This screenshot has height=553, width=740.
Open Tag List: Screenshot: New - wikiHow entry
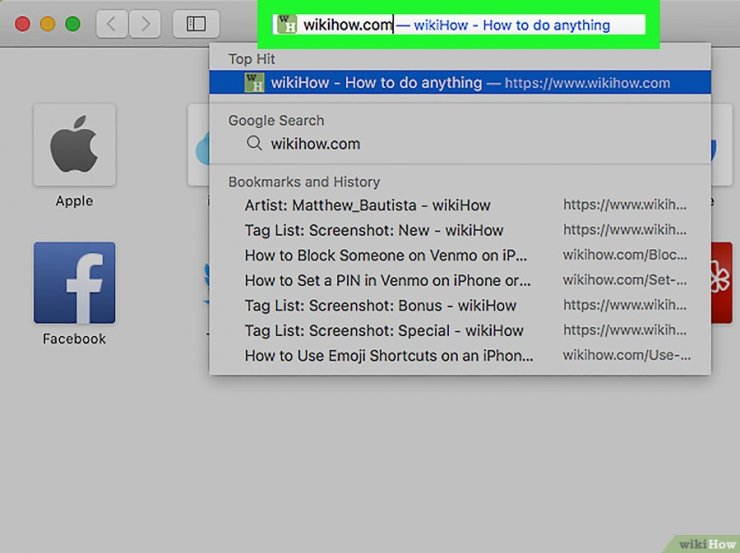[x=460, y=230]
